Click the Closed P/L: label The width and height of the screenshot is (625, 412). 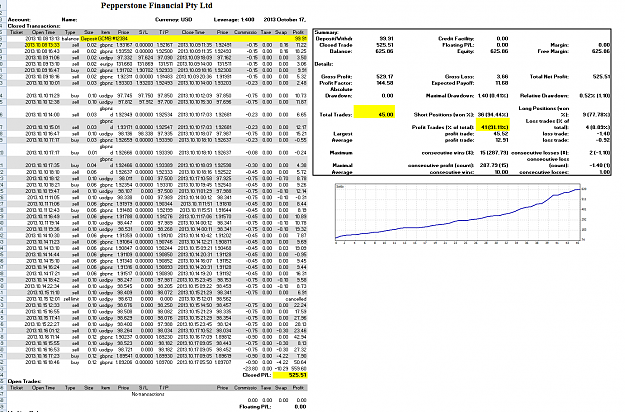257,375
